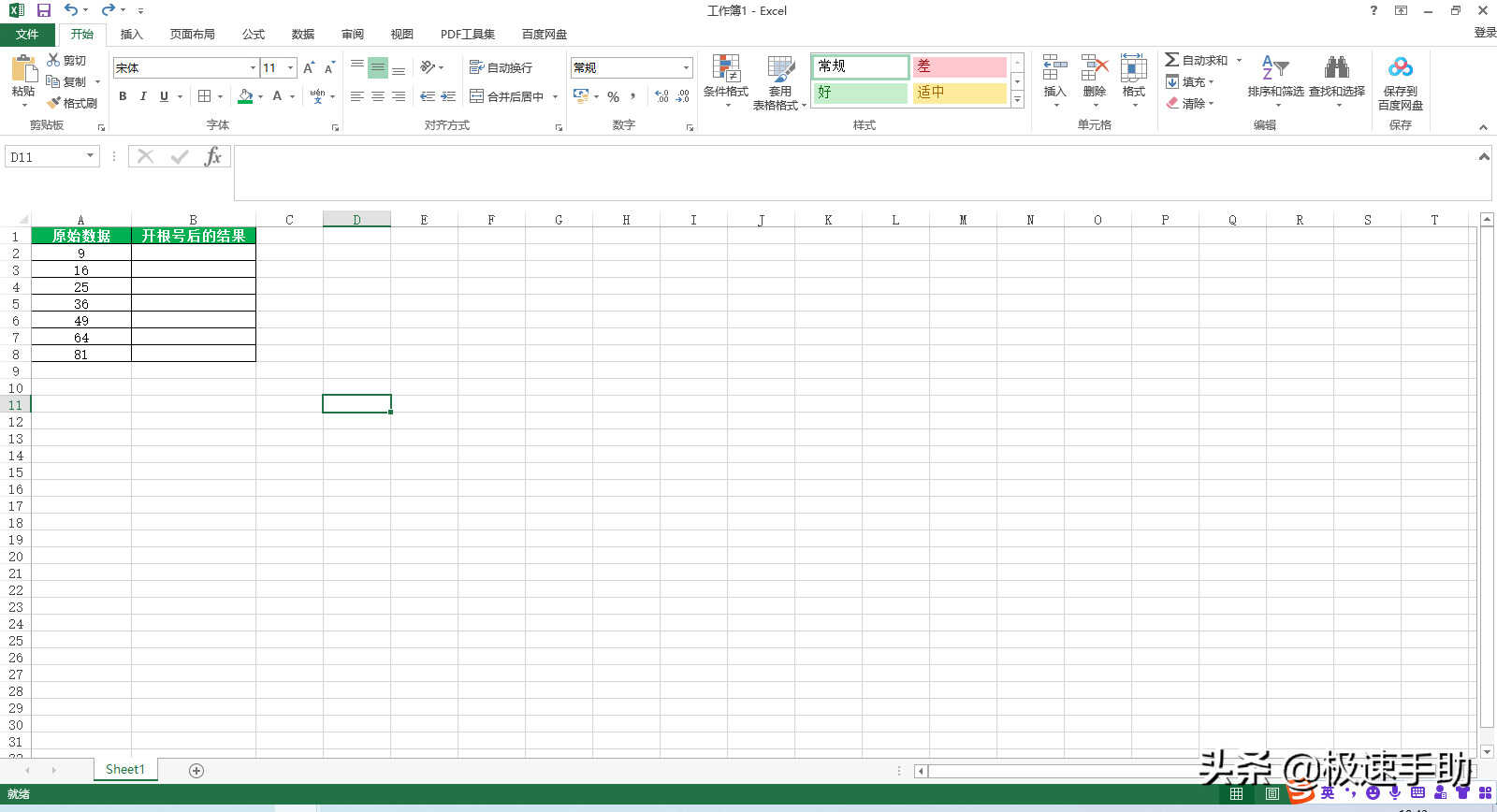
Task: Click the fill color bucket icon
Action: tap(245, 96)
